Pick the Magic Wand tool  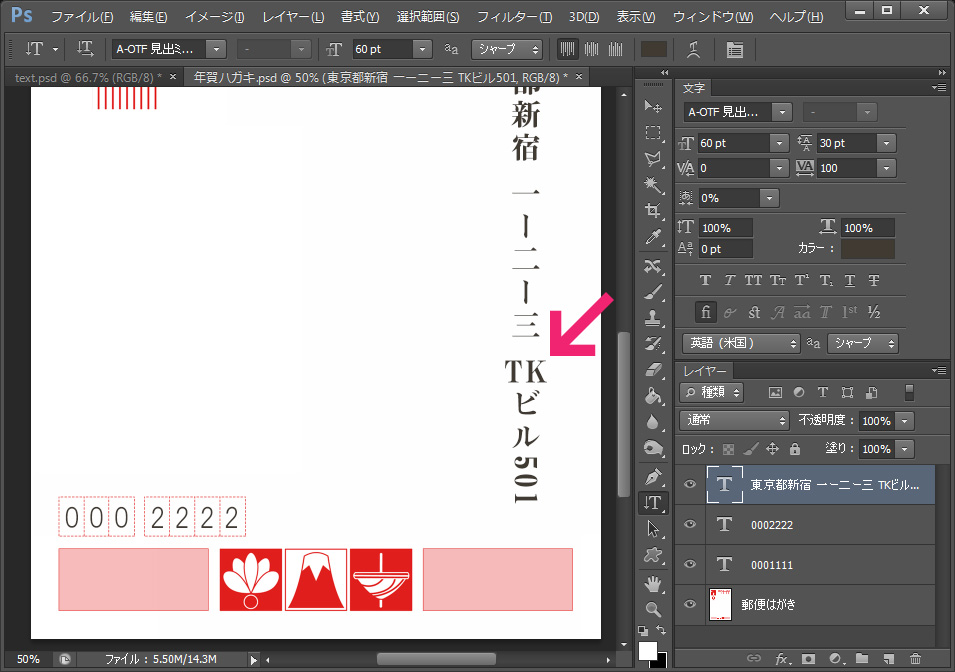click(x=653, y=185)
